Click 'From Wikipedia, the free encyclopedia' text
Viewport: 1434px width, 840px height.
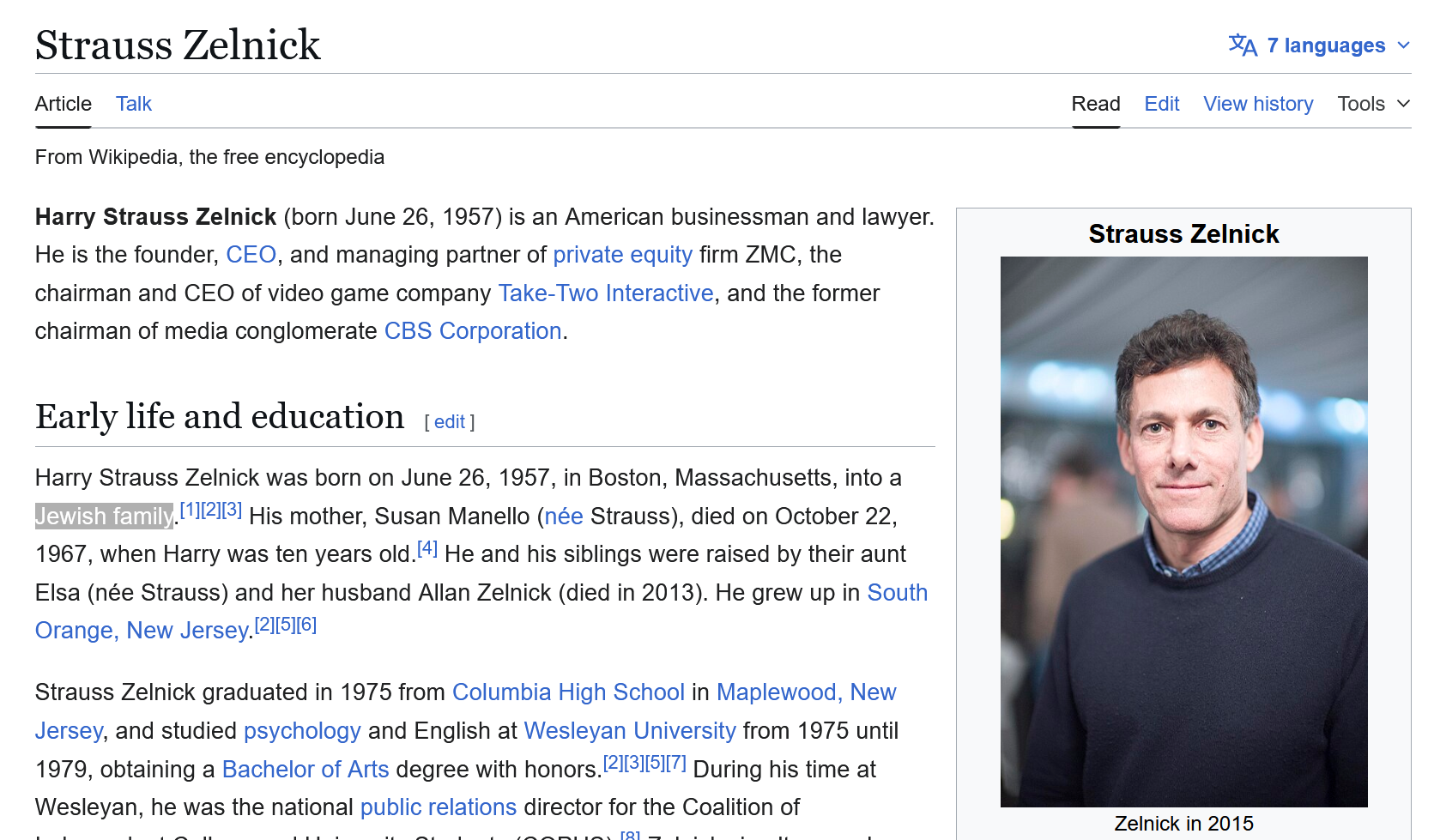(209, 157)
